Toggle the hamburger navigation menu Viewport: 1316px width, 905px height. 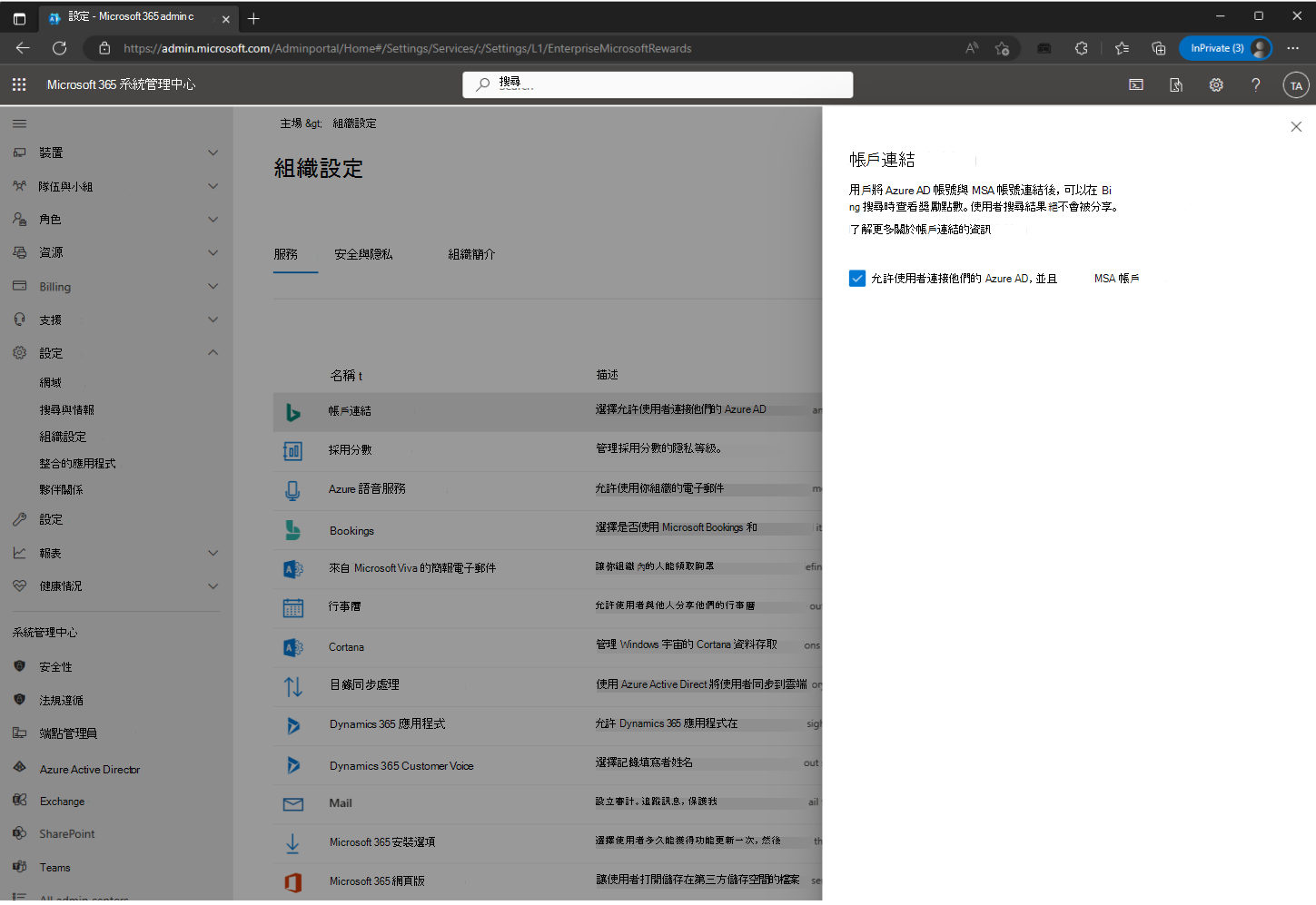[19, 123]
